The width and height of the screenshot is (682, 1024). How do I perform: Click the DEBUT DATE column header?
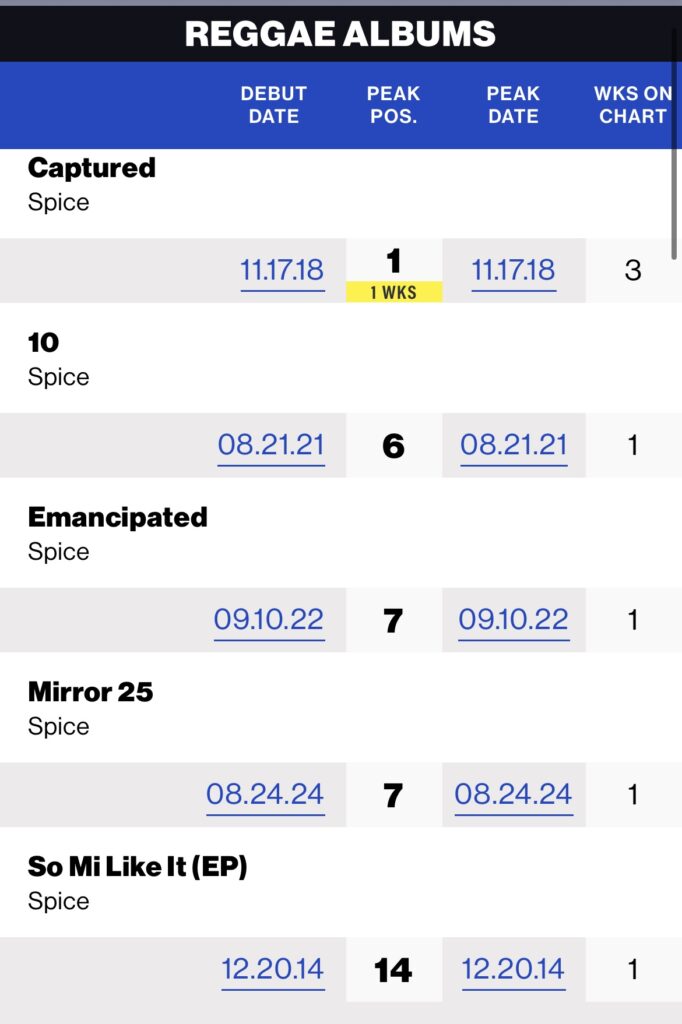pyautogui.click(x=274, y=105)
